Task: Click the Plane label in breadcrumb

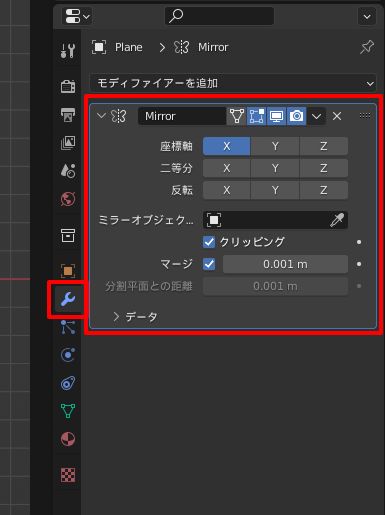Action: pos(129,47)
